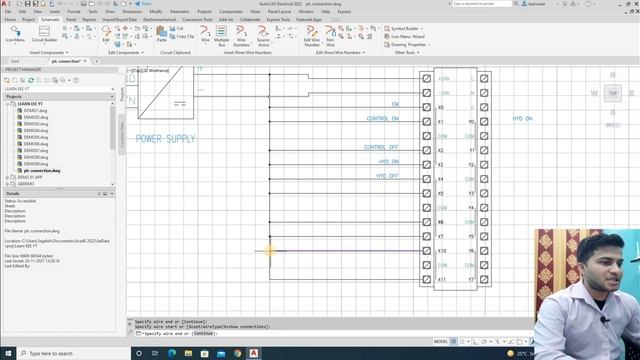The height and width of the screenshot is (360, 640).
Task: Click the command line input field
Action: pyautogui.click(x=335, y=333)
